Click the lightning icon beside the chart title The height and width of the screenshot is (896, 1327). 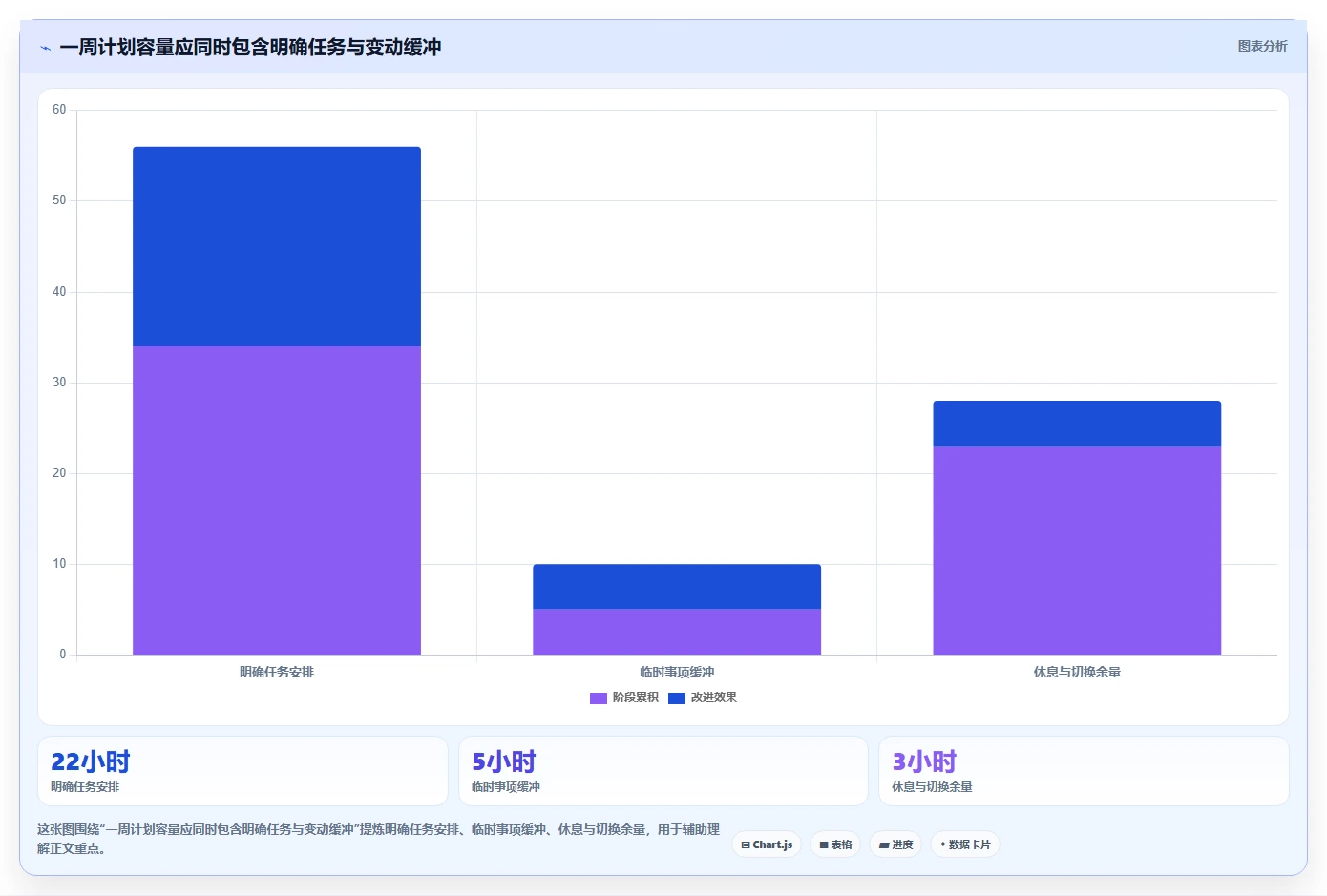pos(45,48)
